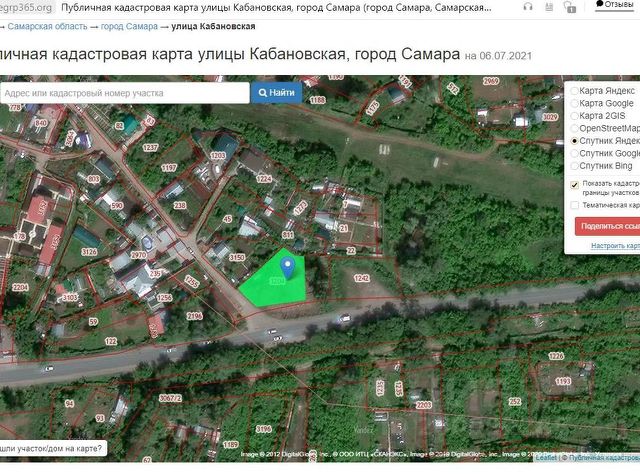Viewport: 640px width, 474px height.
Task: Choose the OpenStreetMap base layer
Action: click(575, 129)
